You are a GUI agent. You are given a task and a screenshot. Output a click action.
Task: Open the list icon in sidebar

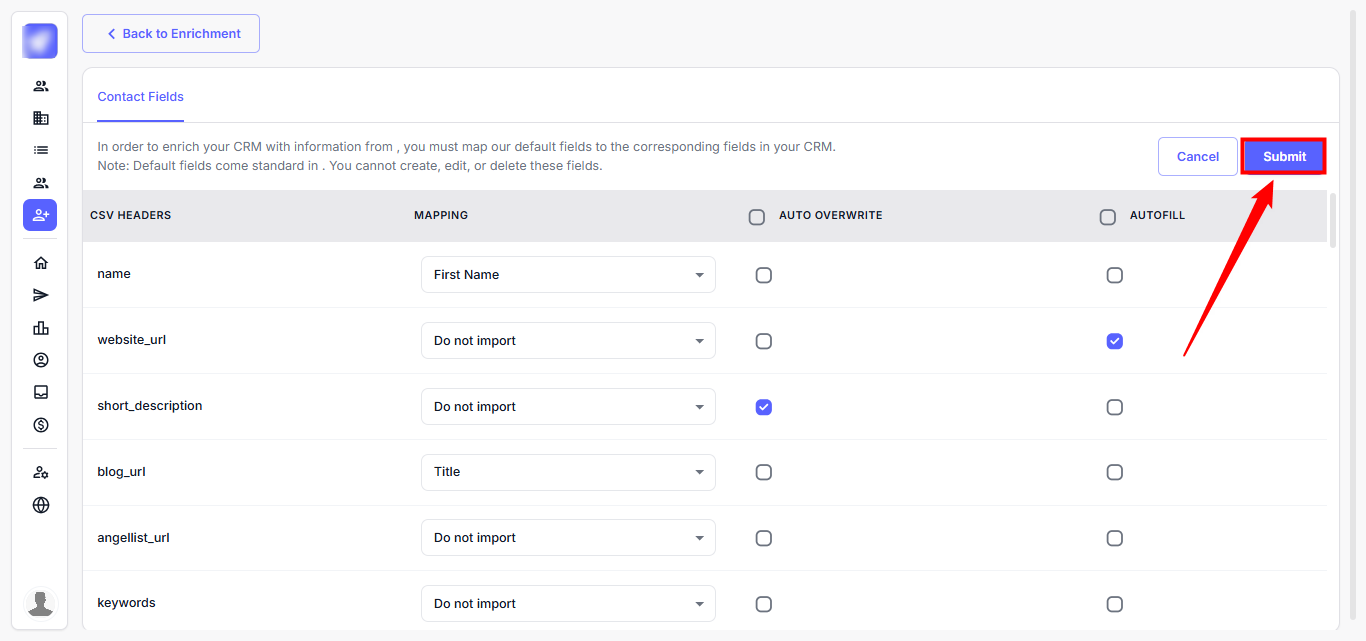coord(40,150)
